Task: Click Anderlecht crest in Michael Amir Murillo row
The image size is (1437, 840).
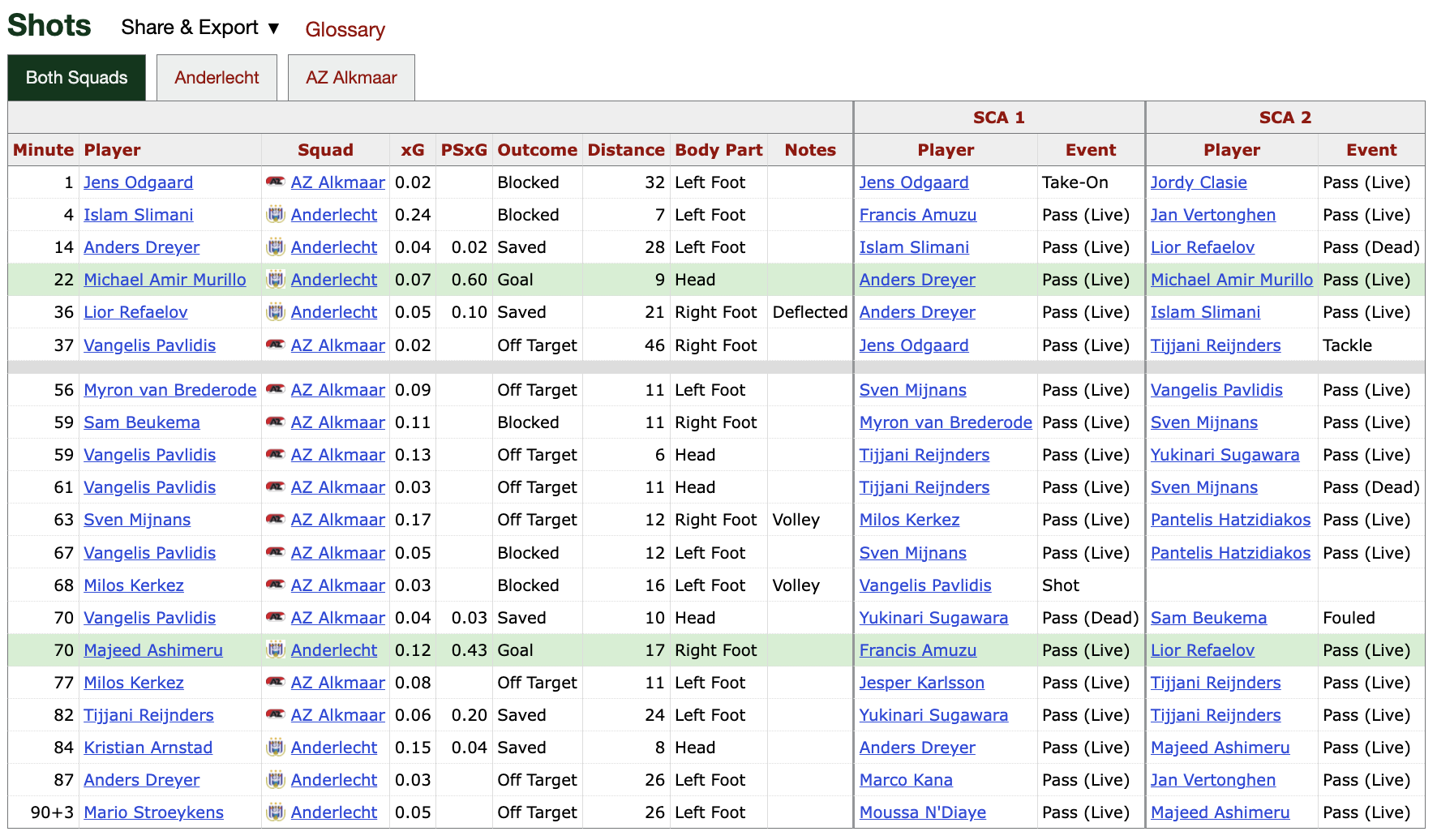Action: 276,280
